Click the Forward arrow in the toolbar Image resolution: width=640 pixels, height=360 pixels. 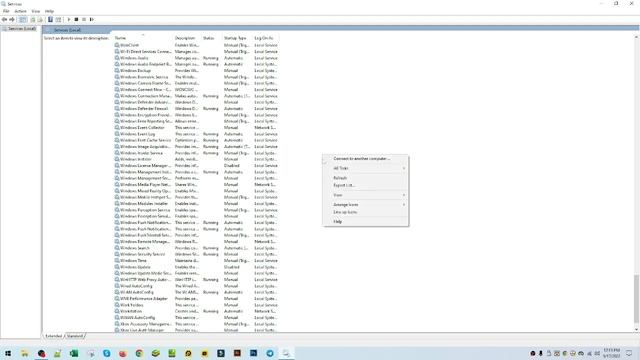coord(12,20)
